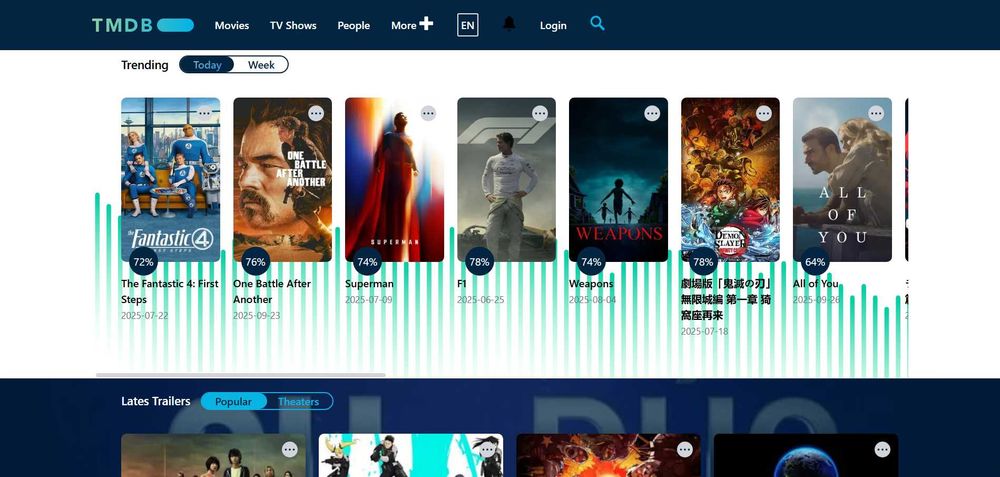Screen dimensions: 1000x477
Task: Select Popular in Latest Trailers
Action: point(233,401)
